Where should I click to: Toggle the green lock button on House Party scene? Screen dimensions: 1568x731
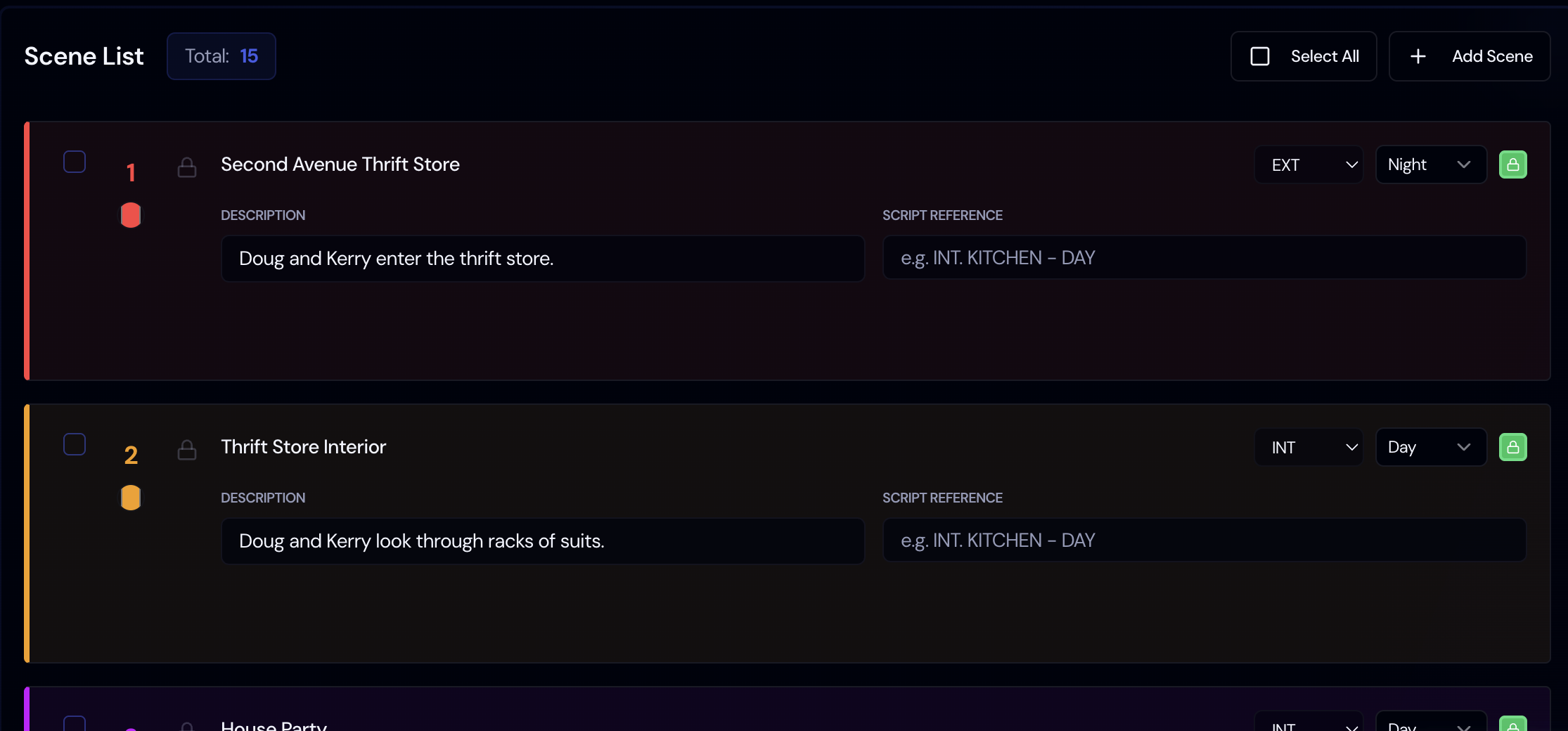tap(1514, 726)
